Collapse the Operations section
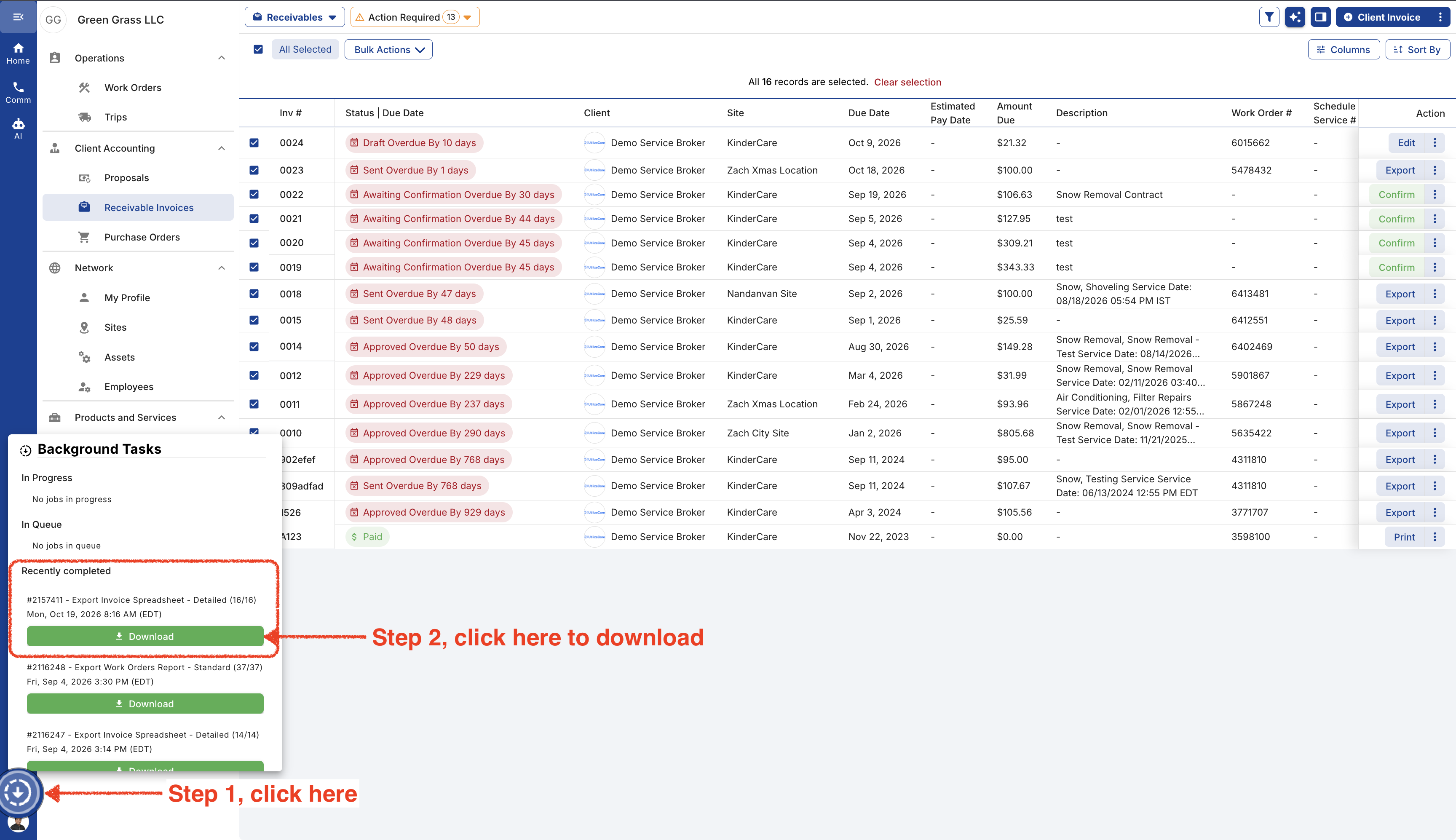Image resolution: width=1456 pixels, height=840 pixels. (x=222, y=58)
